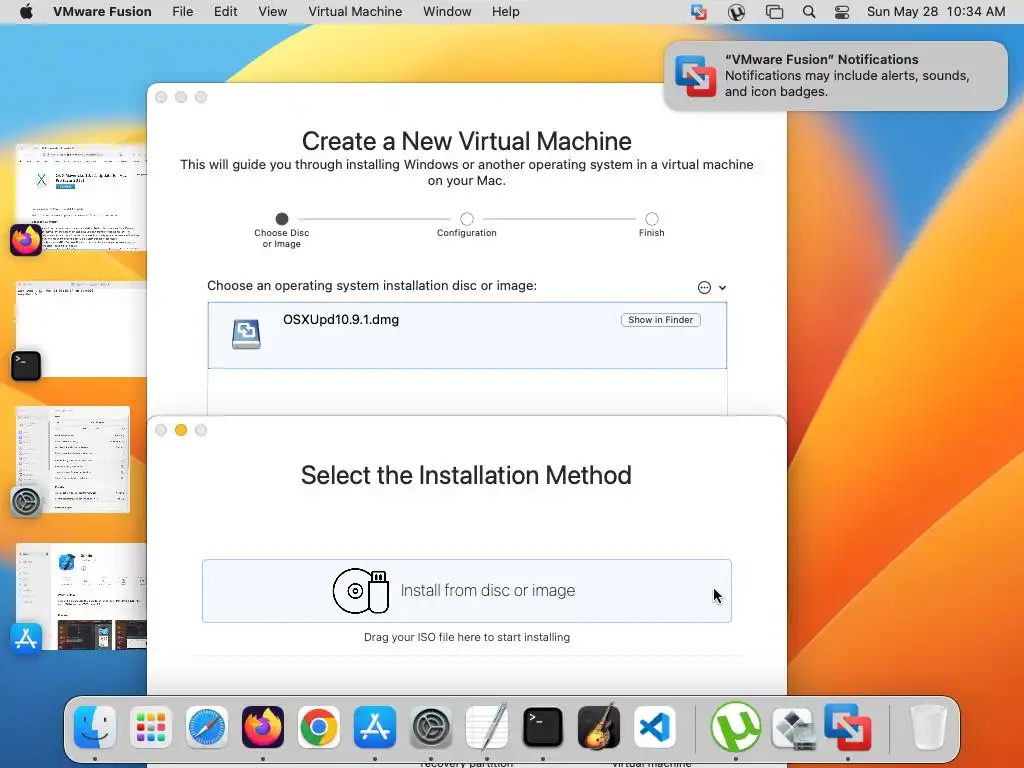The height and width of the screenshot is (768, 1024).
Task: Switch to the Firefox window thumbnail in Stage Manager
Action: [81, 197]
